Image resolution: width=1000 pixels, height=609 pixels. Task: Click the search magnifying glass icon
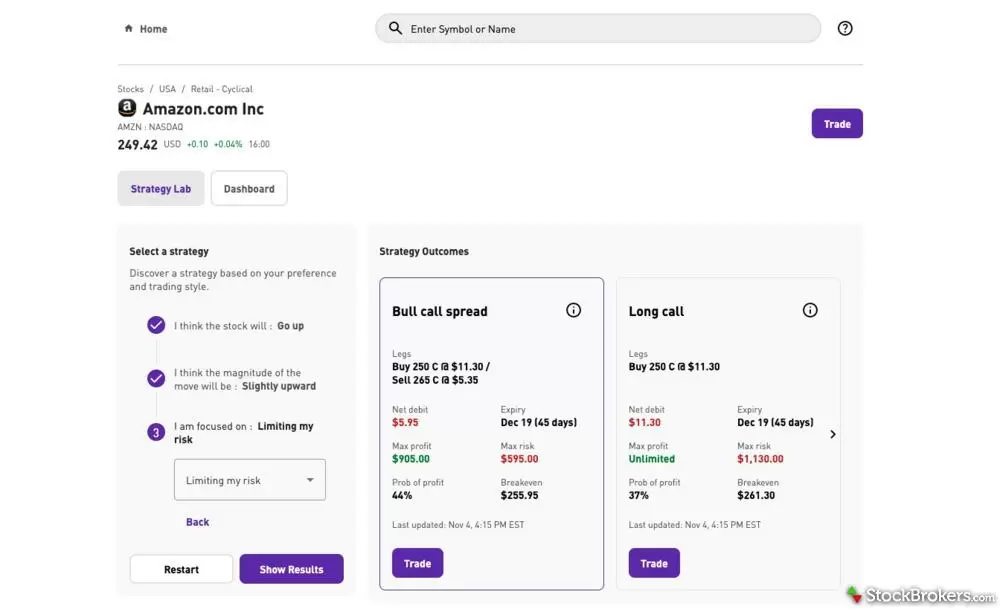(x=394, y=28)
